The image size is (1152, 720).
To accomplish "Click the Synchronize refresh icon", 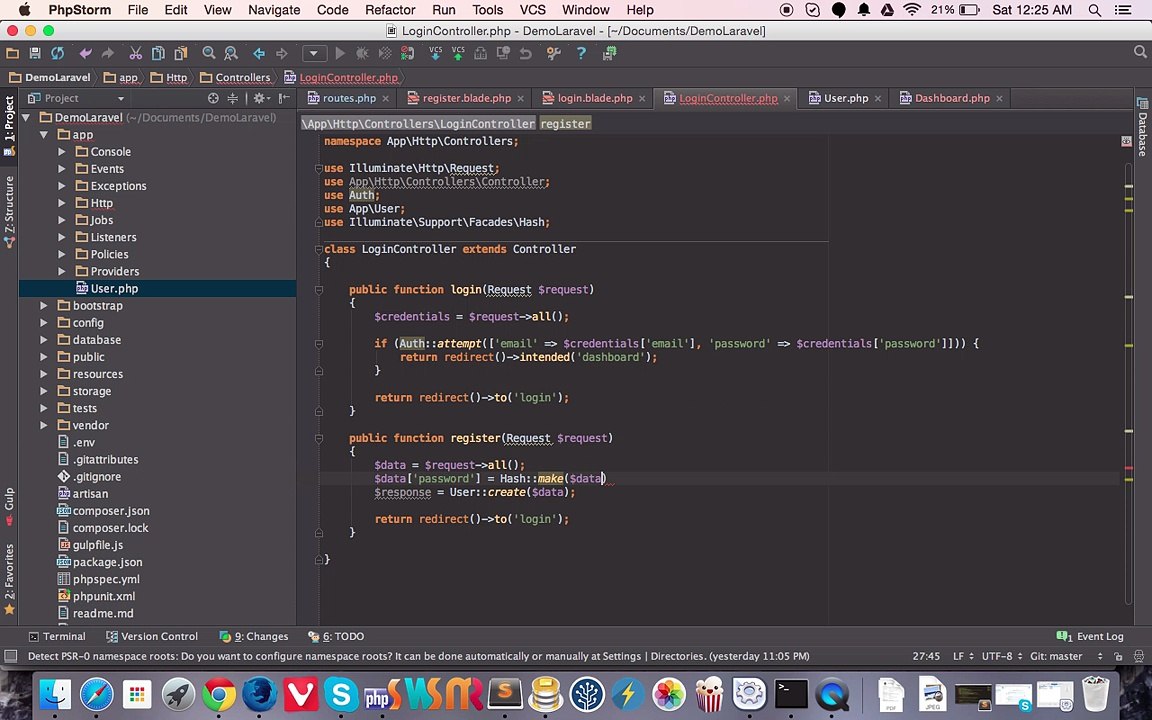I will point(58,53).
